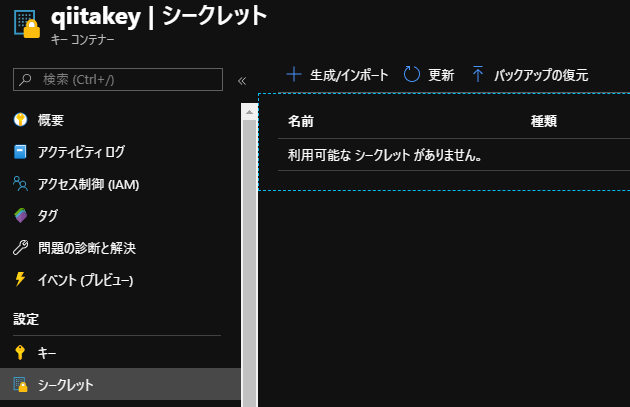Screen dimensions: 630x407
Task: Click the up-arrow icon for バックアップの復元
Action: (478, 74)
